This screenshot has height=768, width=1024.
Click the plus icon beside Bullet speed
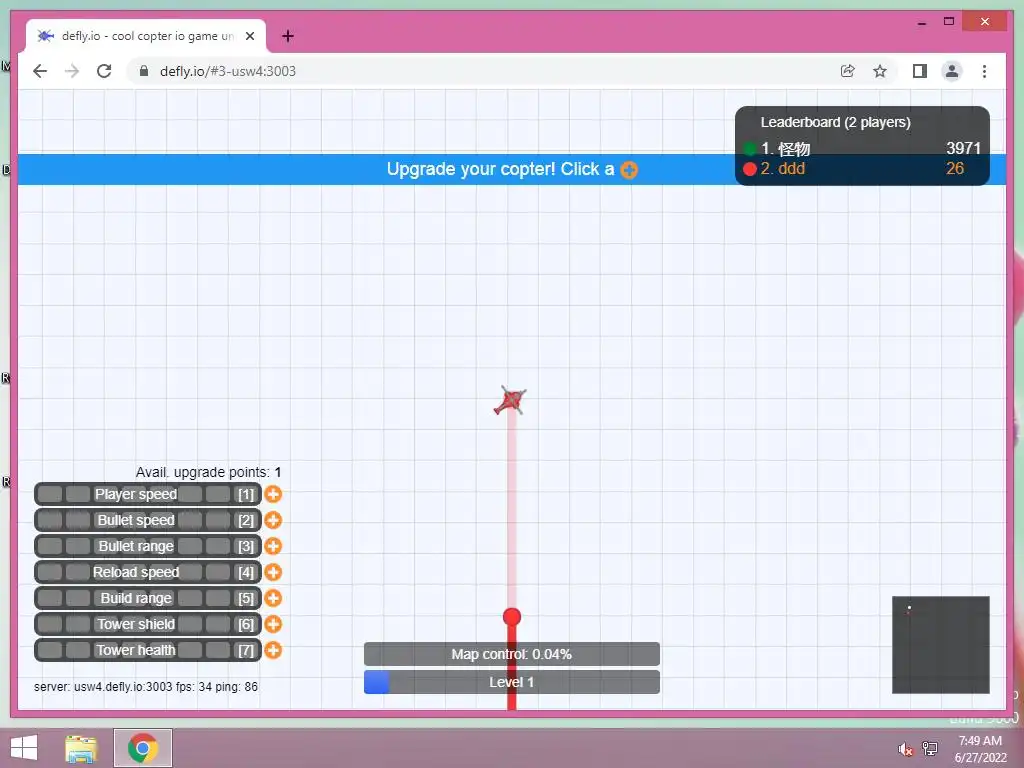tap(273, 520)
